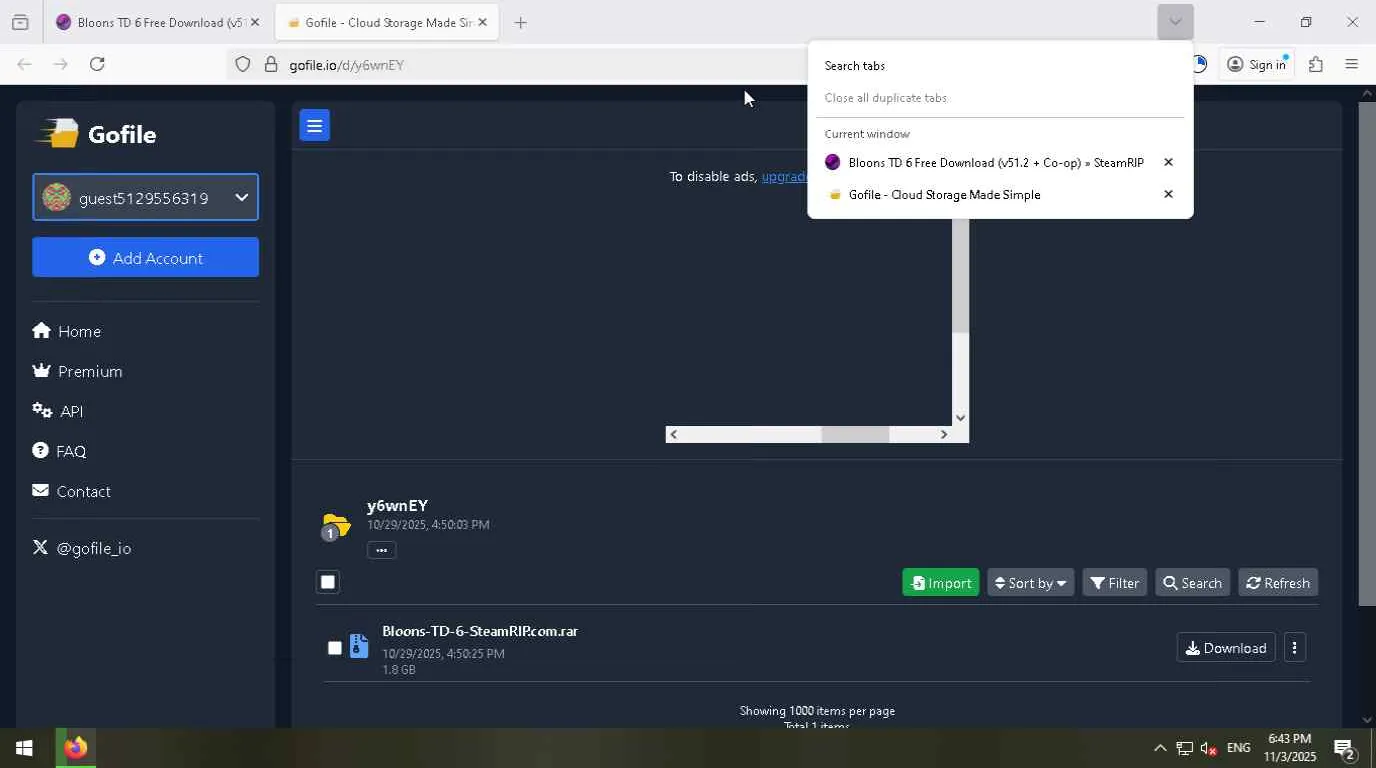Image resolution: width=1376 pixels, height=768 pixels.
Task: Open tracking protection shield panel
Action: (242, 65)
